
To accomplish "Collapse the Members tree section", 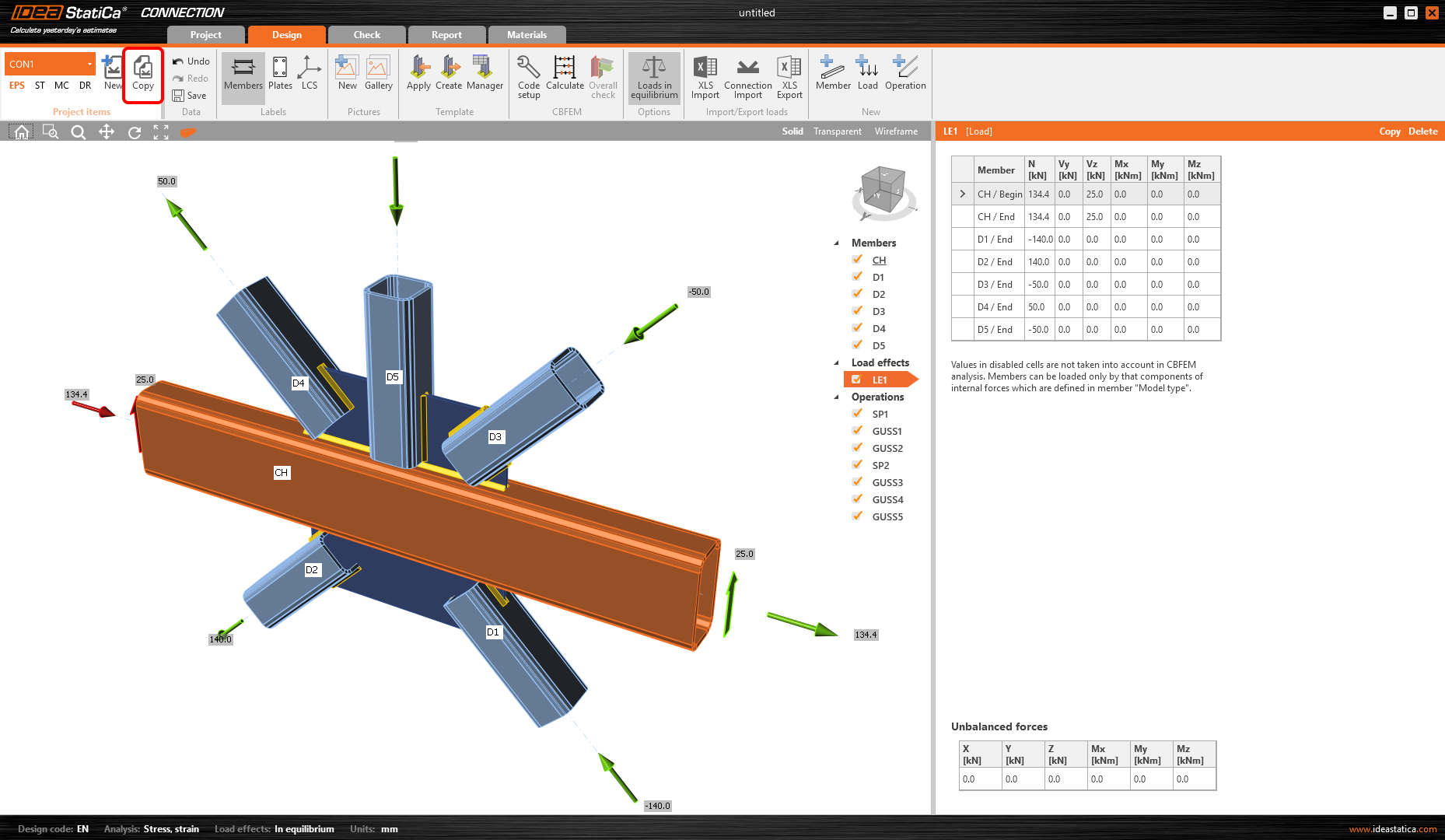I will click(x=837, y=243).
